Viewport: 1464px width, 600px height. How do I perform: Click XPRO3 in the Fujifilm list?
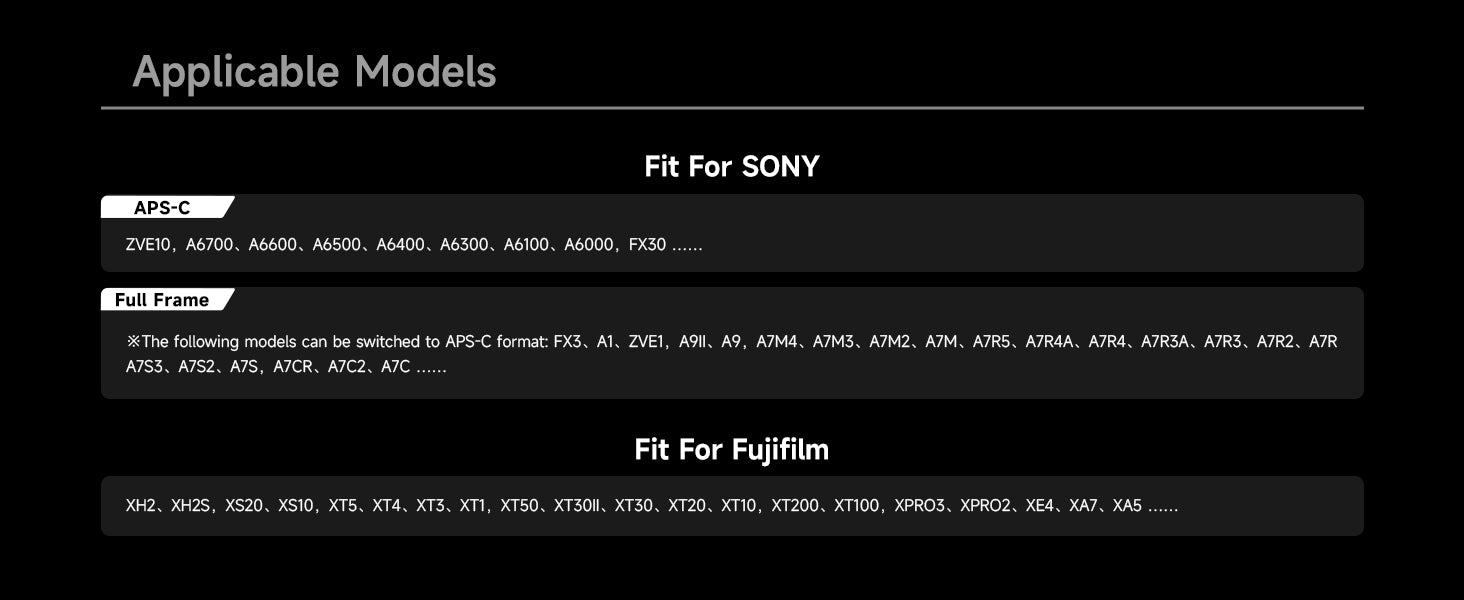tap(920, 506)
